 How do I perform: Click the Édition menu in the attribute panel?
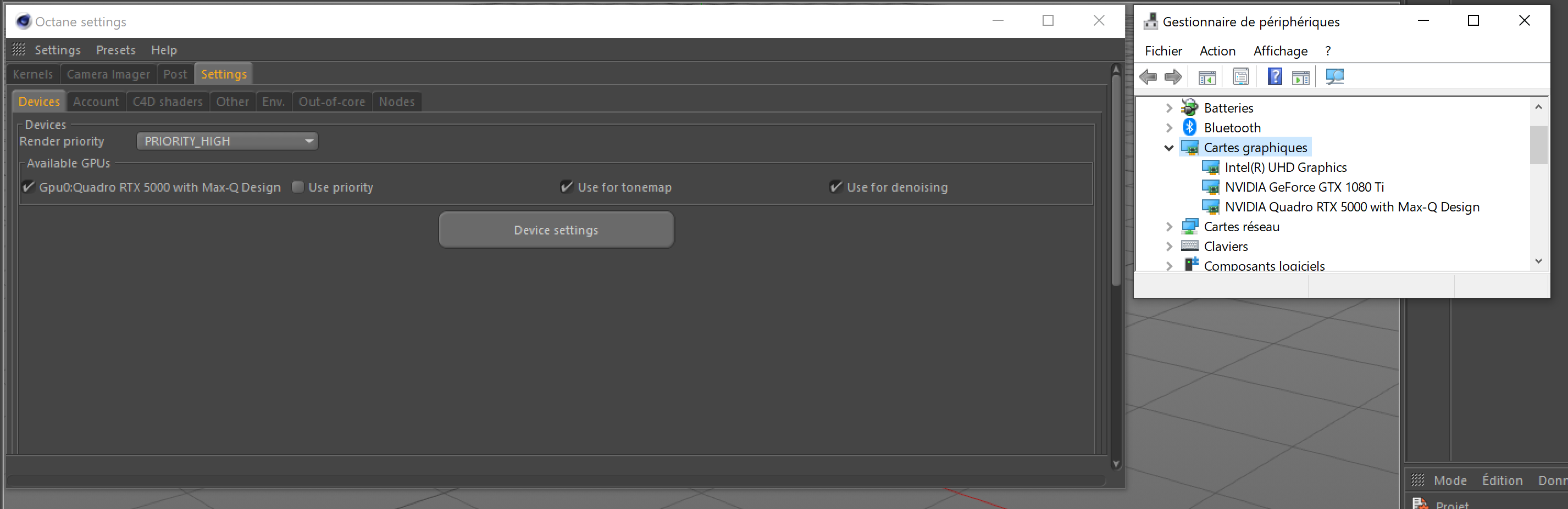point(1502,480)
